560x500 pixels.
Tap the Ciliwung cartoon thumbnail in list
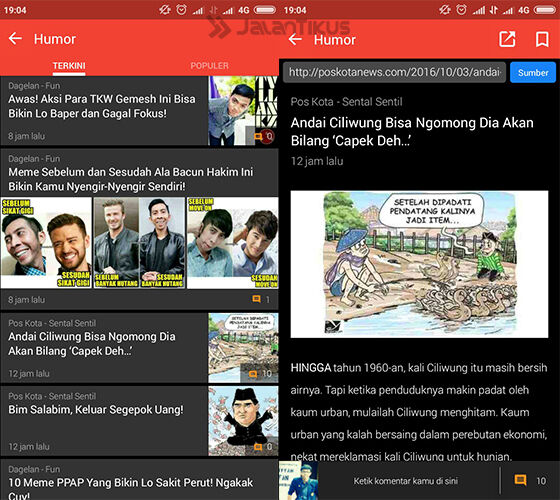click(243, 348)
